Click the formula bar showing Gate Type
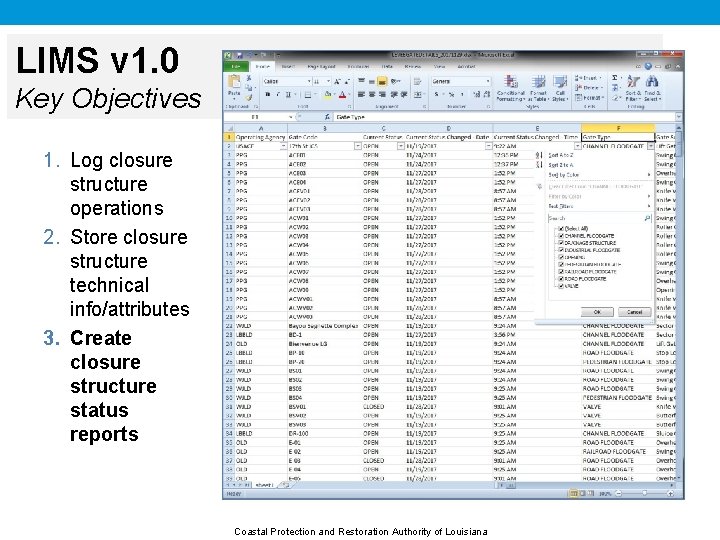This screenshot has height=540, width=720. [x=504, y=117]
